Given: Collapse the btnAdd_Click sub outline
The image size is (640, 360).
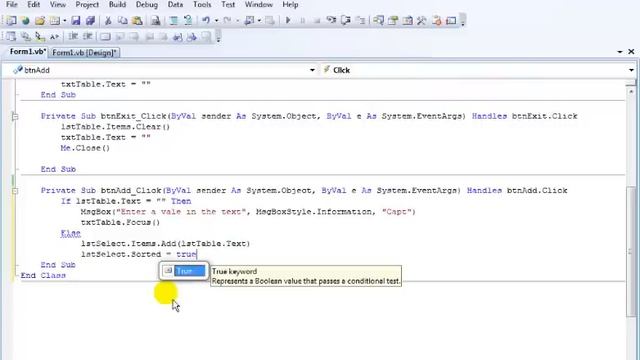Looking at the screenshot, I should coord(15,191).
